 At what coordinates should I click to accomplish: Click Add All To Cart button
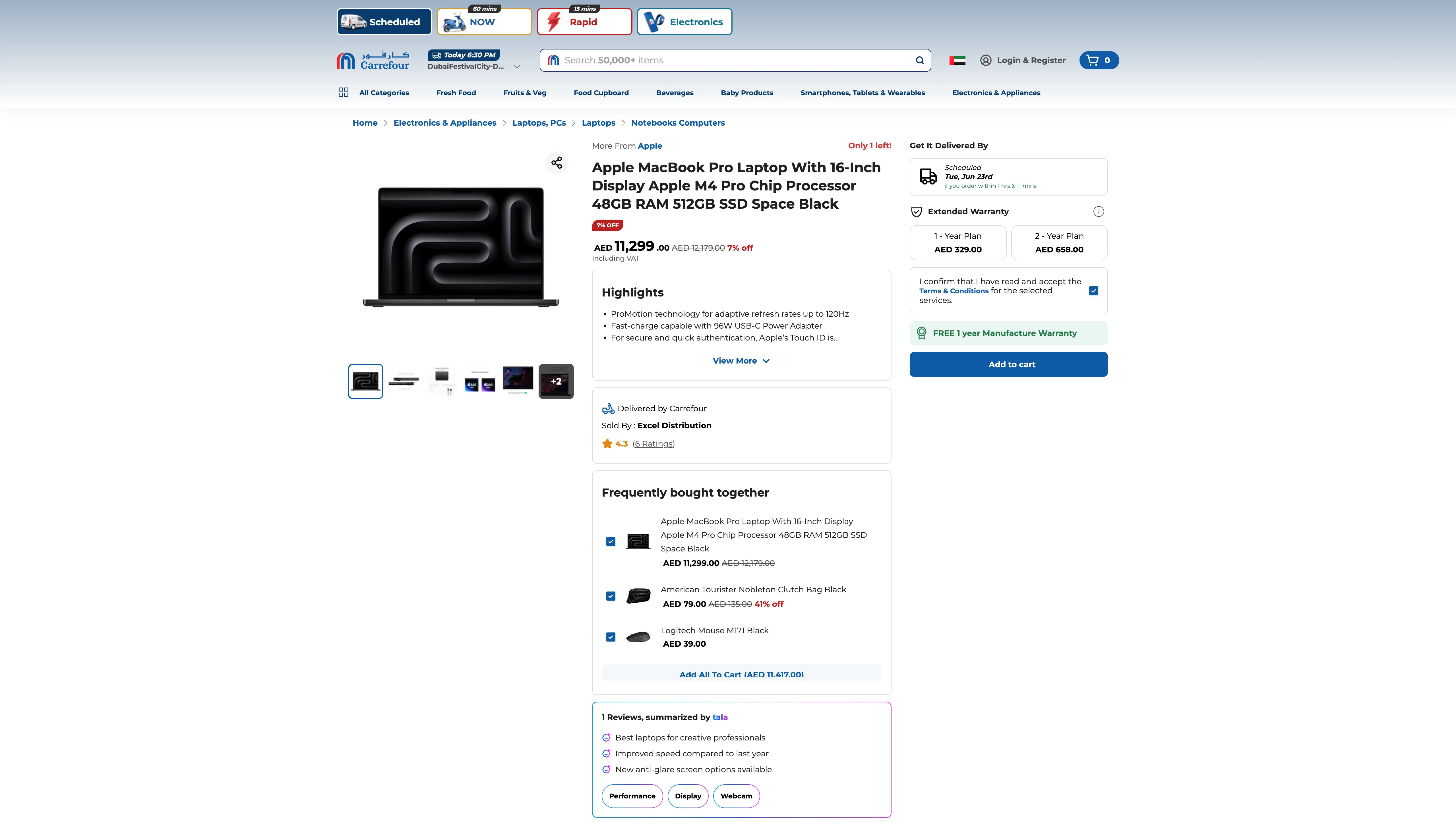(741, 673)
